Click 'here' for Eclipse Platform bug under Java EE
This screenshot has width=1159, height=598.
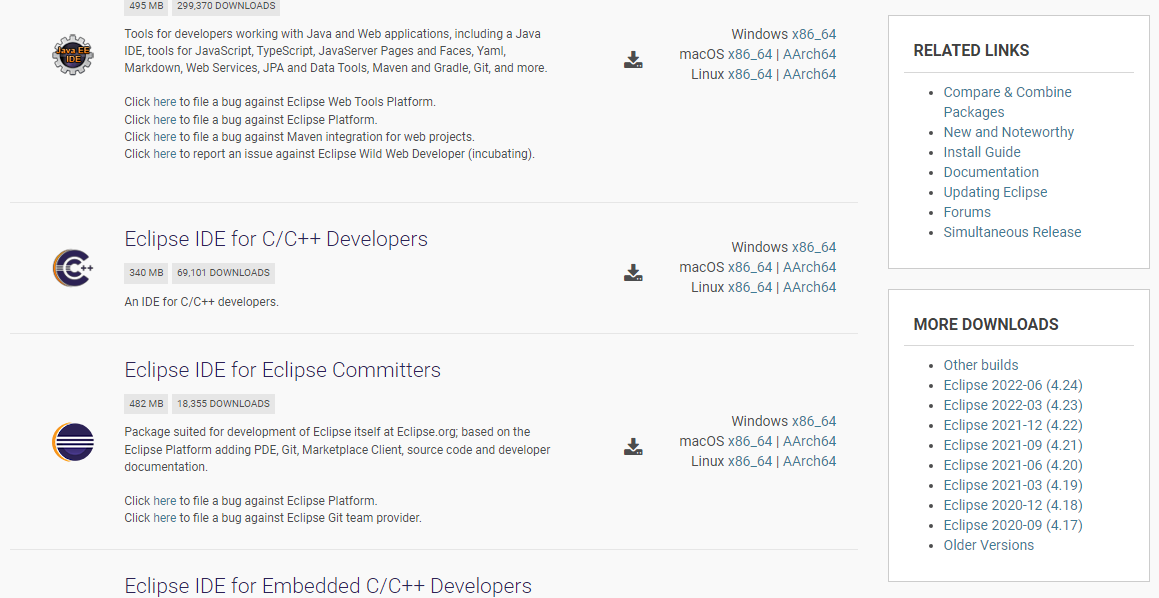tap(165, 120)
